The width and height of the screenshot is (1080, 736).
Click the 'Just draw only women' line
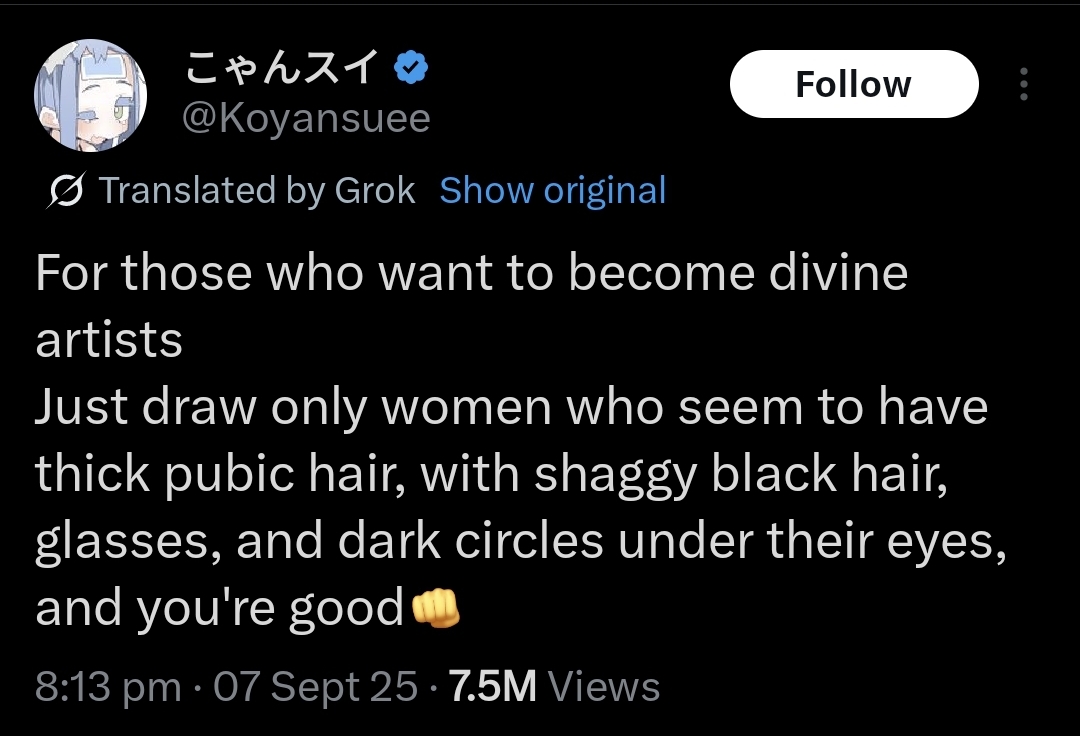pos(512,407)
